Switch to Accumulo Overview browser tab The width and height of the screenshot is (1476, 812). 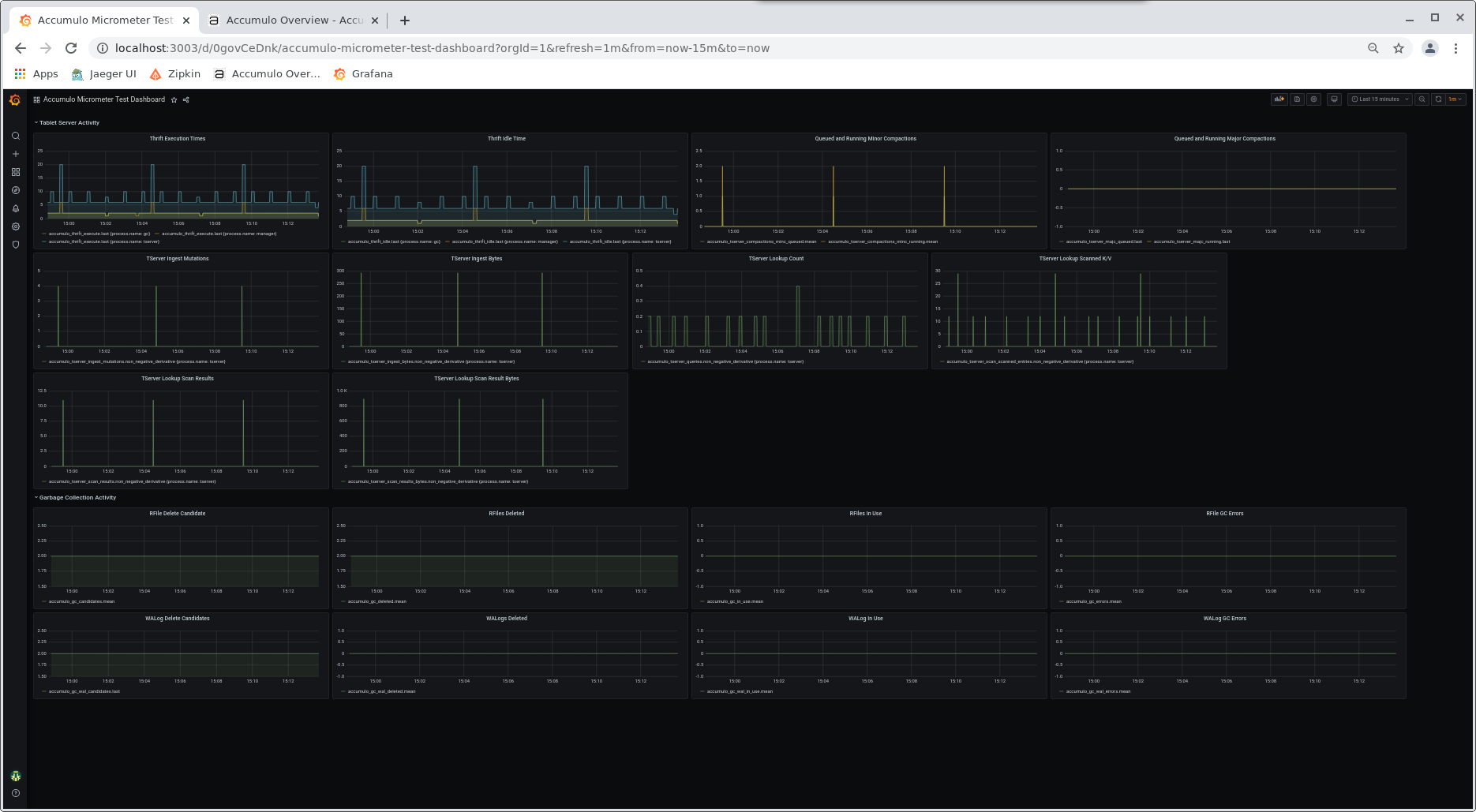tap(294, 21)
